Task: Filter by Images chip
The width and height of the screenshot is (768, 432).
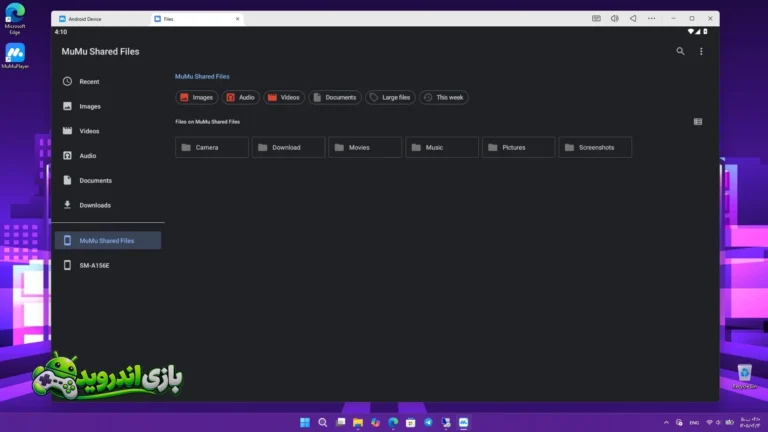Action: coord(196,97)
